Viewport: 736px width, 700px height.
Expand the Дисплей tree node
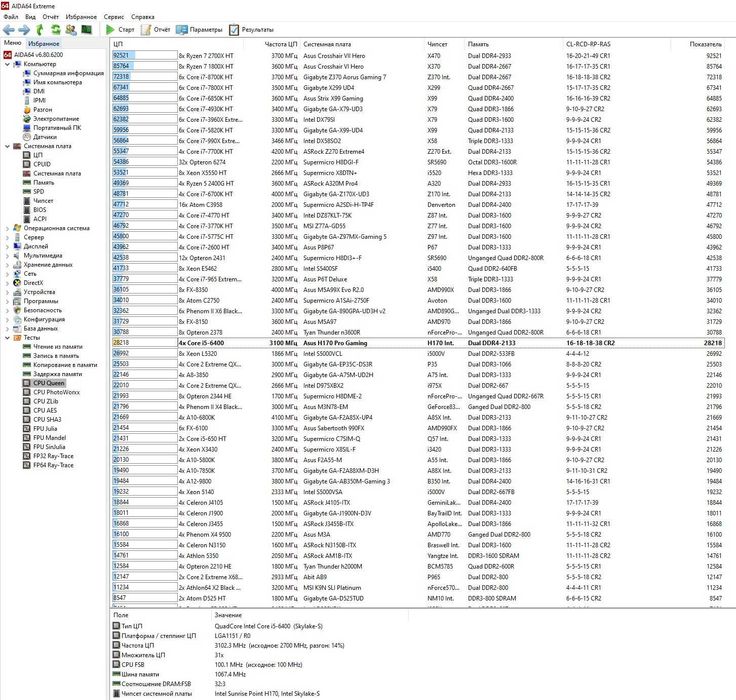tap(7, 246)
